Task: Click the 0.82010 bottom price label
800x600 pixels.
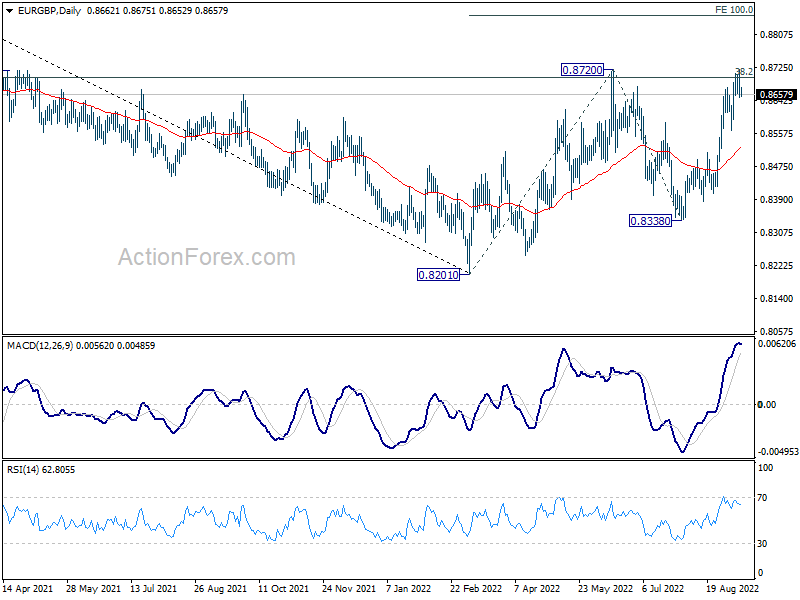Action: (x=438, y=274)
